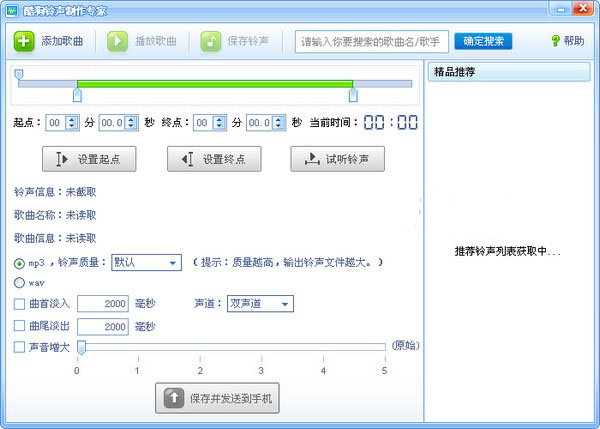This screenshot has width=600, height=429.
Task: Click the Confirm Search (确定搜索) button
Action: coord(484,41)
